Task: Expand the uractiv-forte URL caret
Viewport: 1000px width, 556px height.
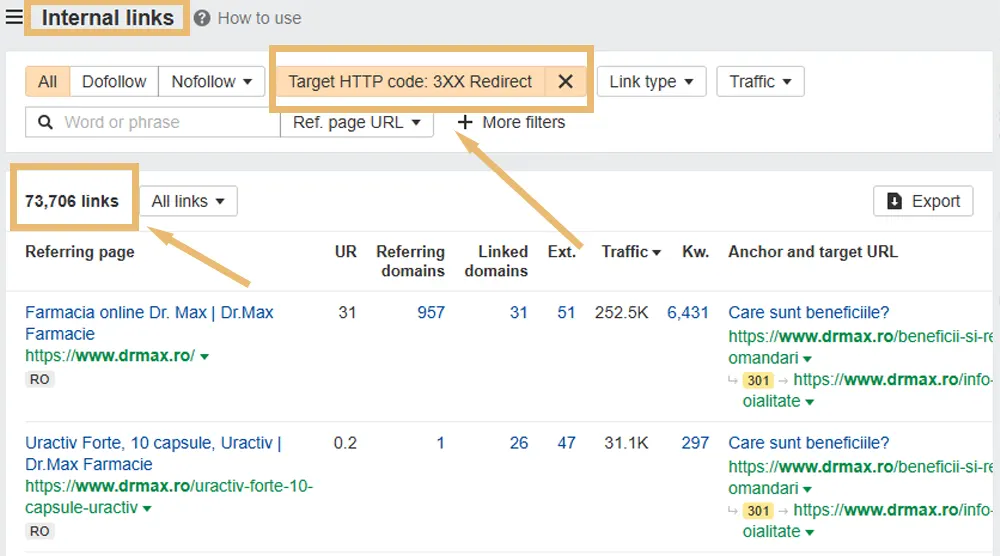Action: 147,509
